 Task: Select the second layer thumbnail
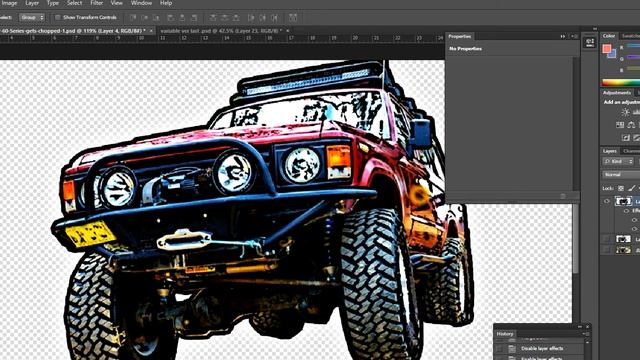[x=623, y=239]
